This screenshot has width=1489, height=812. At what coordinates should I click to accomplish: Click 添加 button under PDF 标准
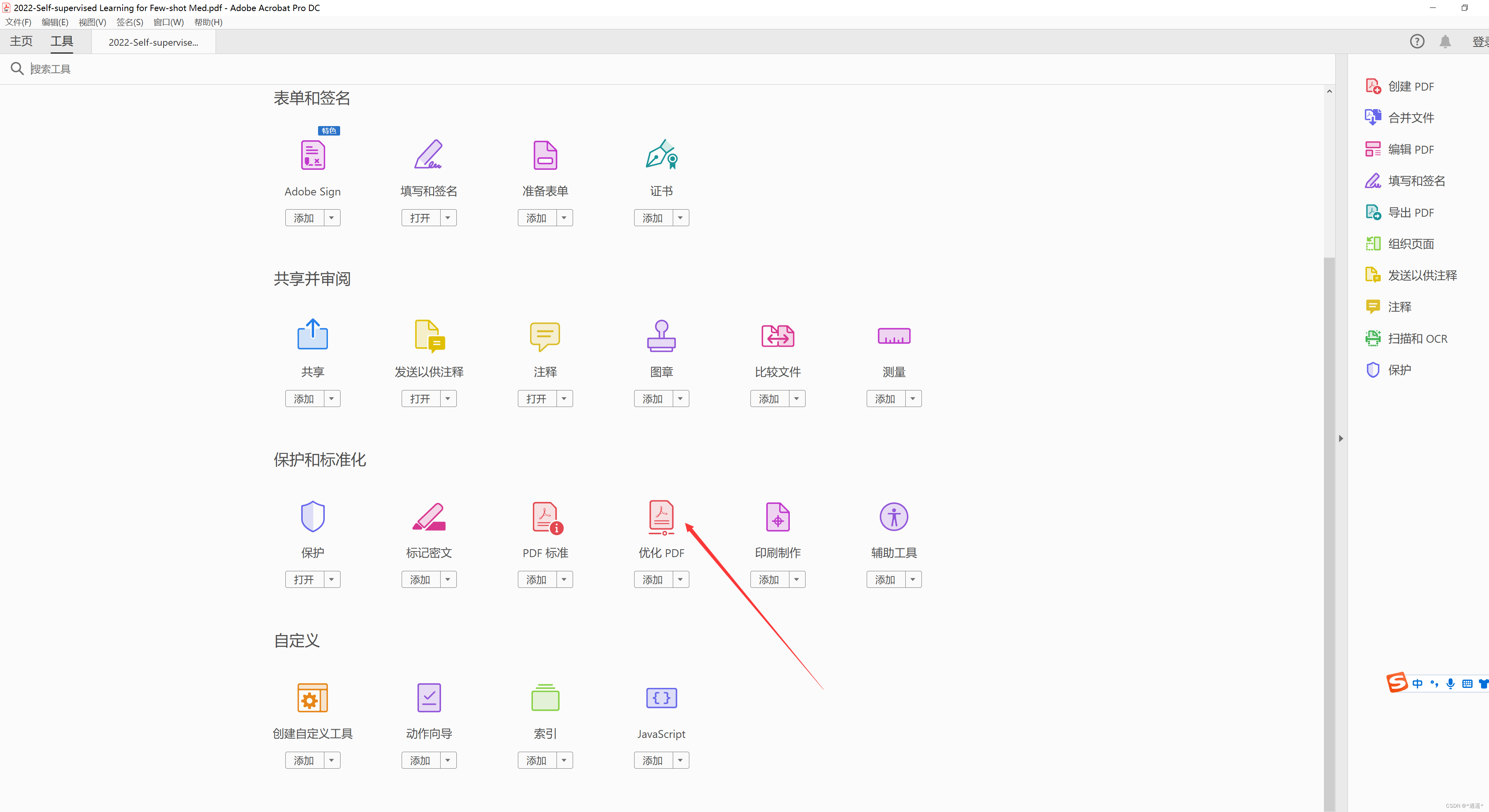[x=536, y=579]
